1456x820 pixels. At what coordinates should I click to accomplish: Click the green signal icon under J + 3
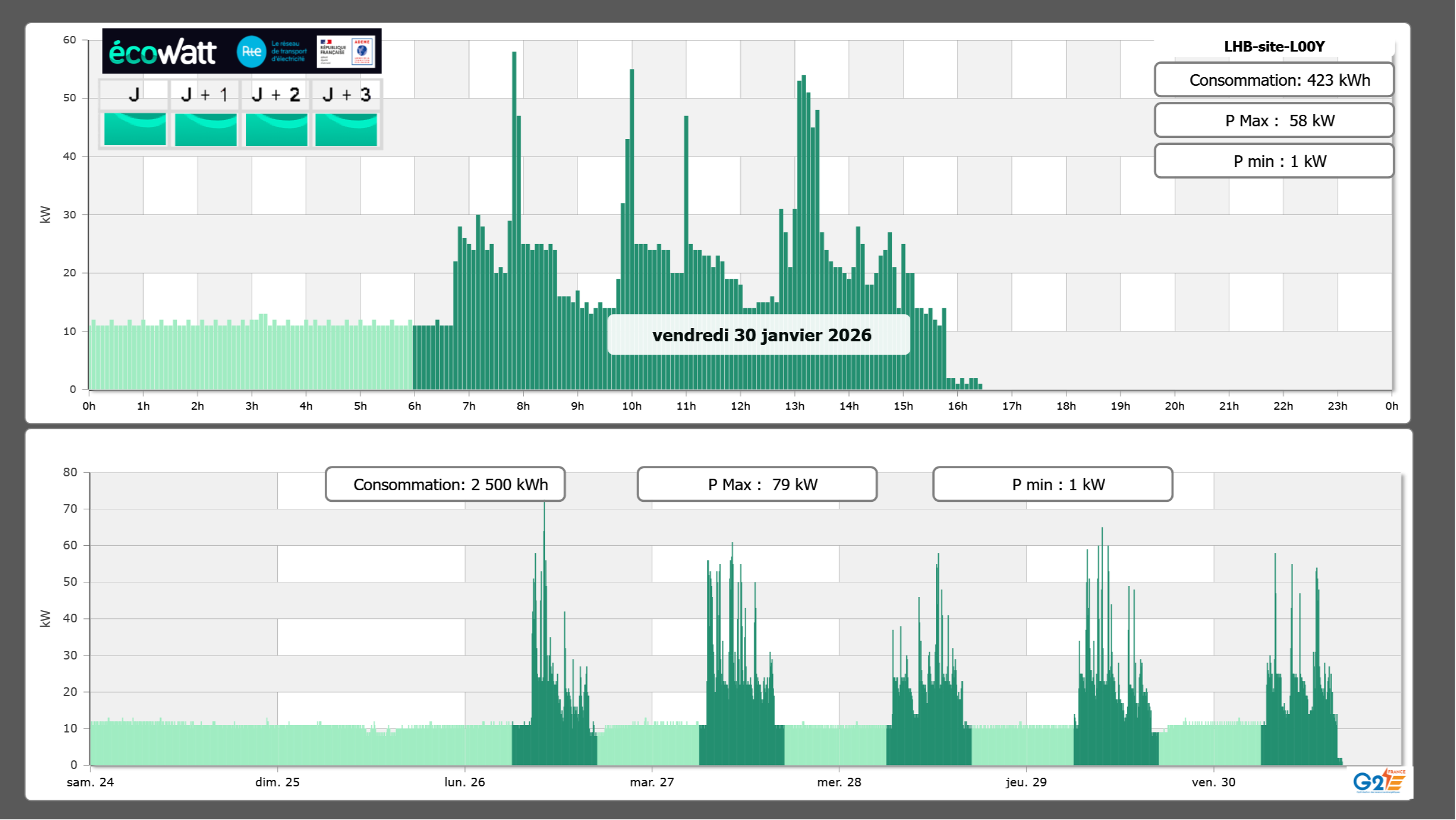coord(346,129)
